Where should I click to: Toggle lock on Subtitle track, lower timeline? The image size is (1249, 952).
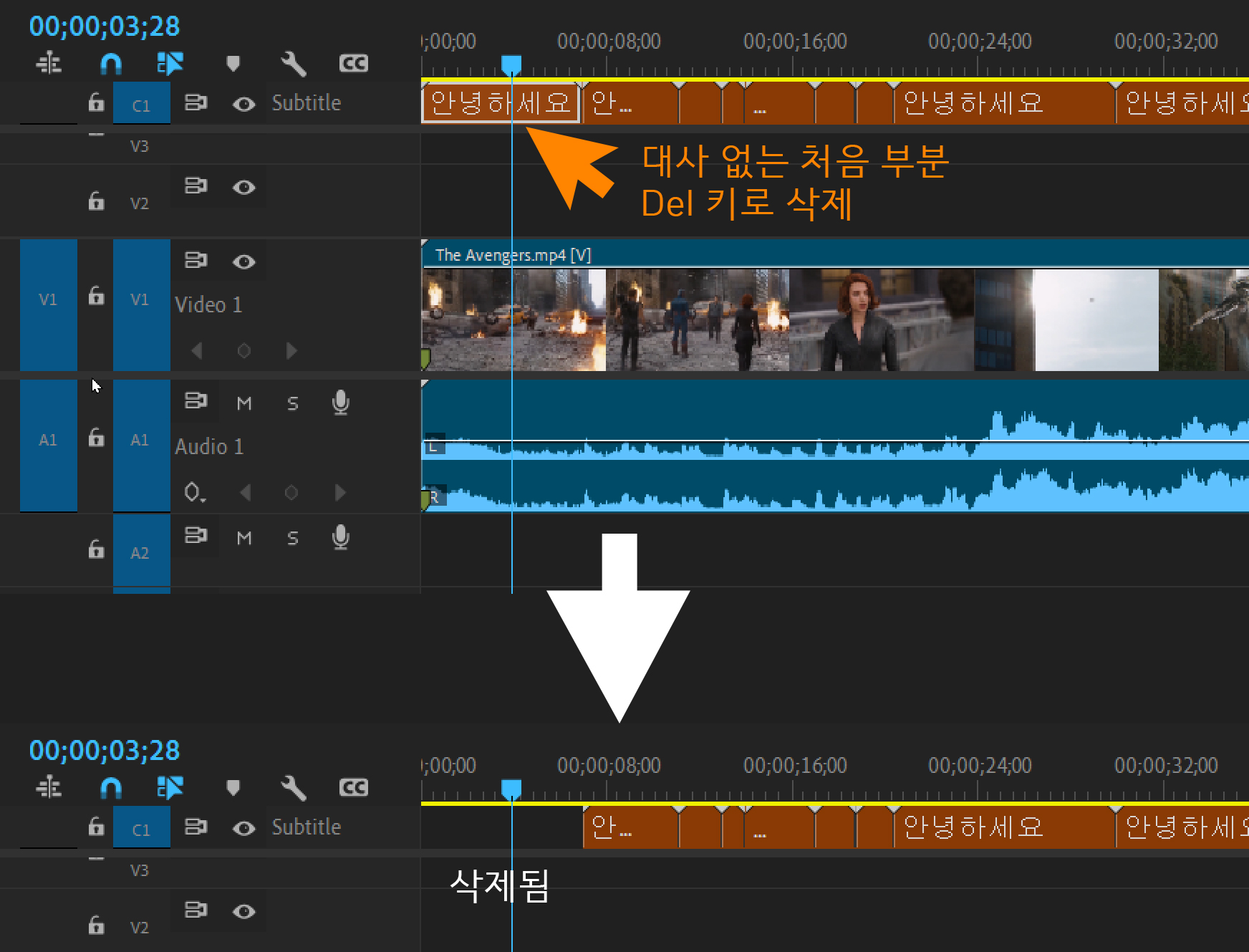[96, 827]
